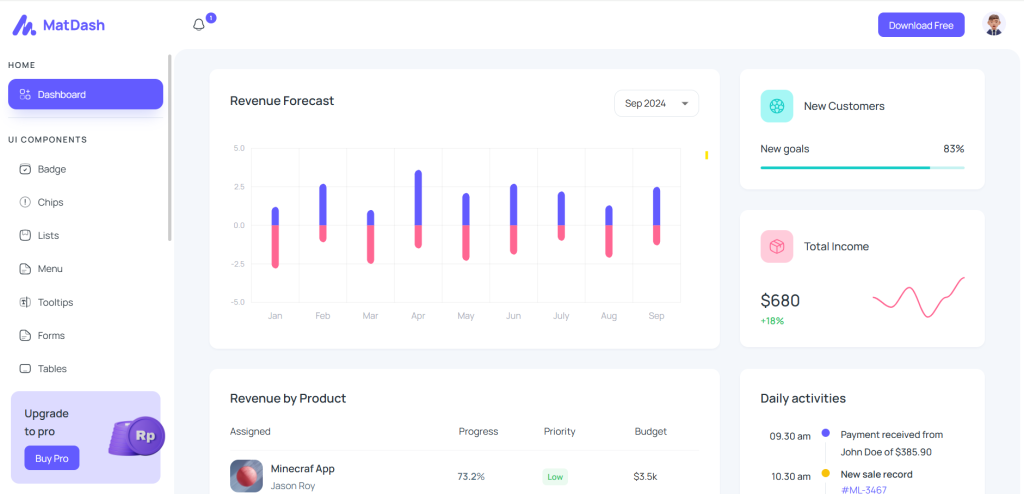This screenshot has height=494, width=1024.
Task: Open the notifications bell icon
Action: tap(199, 25)
